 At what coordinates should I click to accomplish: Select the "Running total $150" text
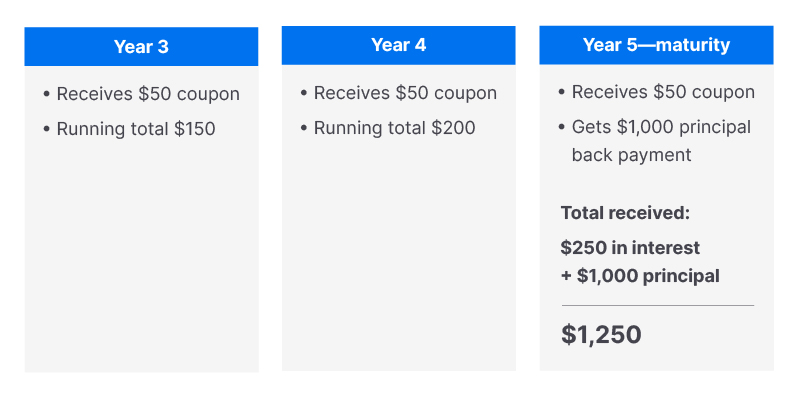[x=136, y=129]
